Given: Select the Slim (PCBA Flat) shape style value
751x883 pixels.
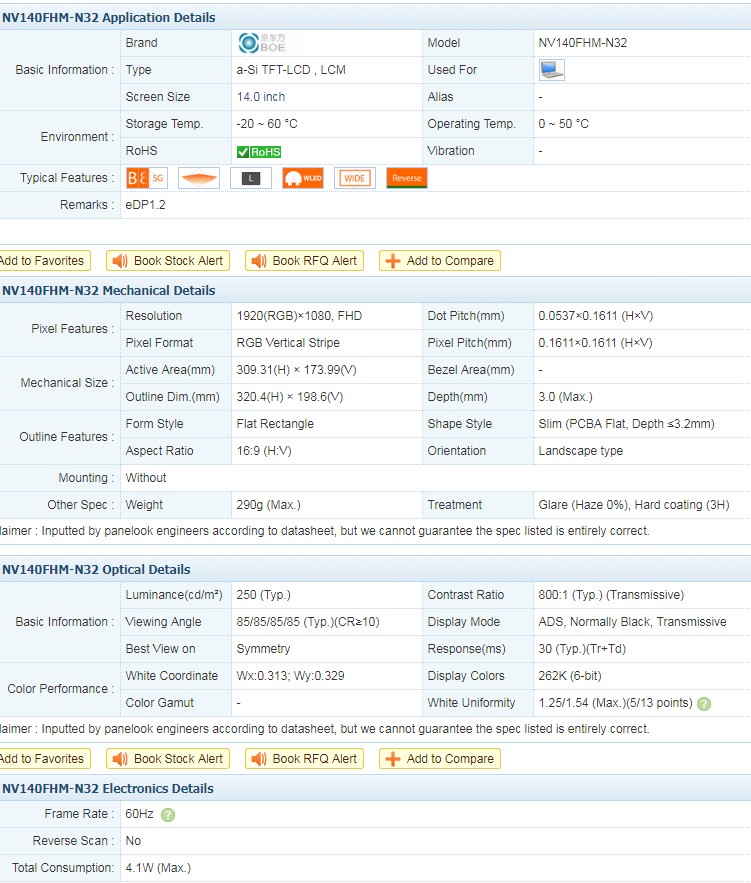Looking at the screenshot, I should [x=627, y=424].
